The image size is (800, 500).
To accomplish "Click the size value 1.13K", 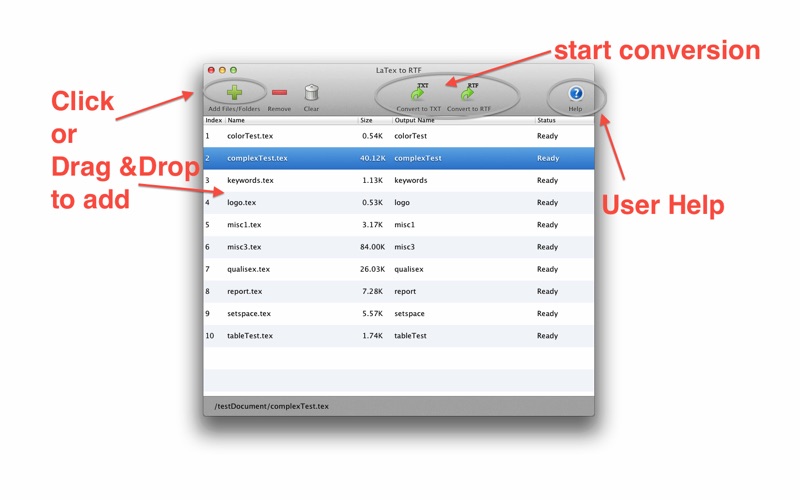I will (372, 180).
